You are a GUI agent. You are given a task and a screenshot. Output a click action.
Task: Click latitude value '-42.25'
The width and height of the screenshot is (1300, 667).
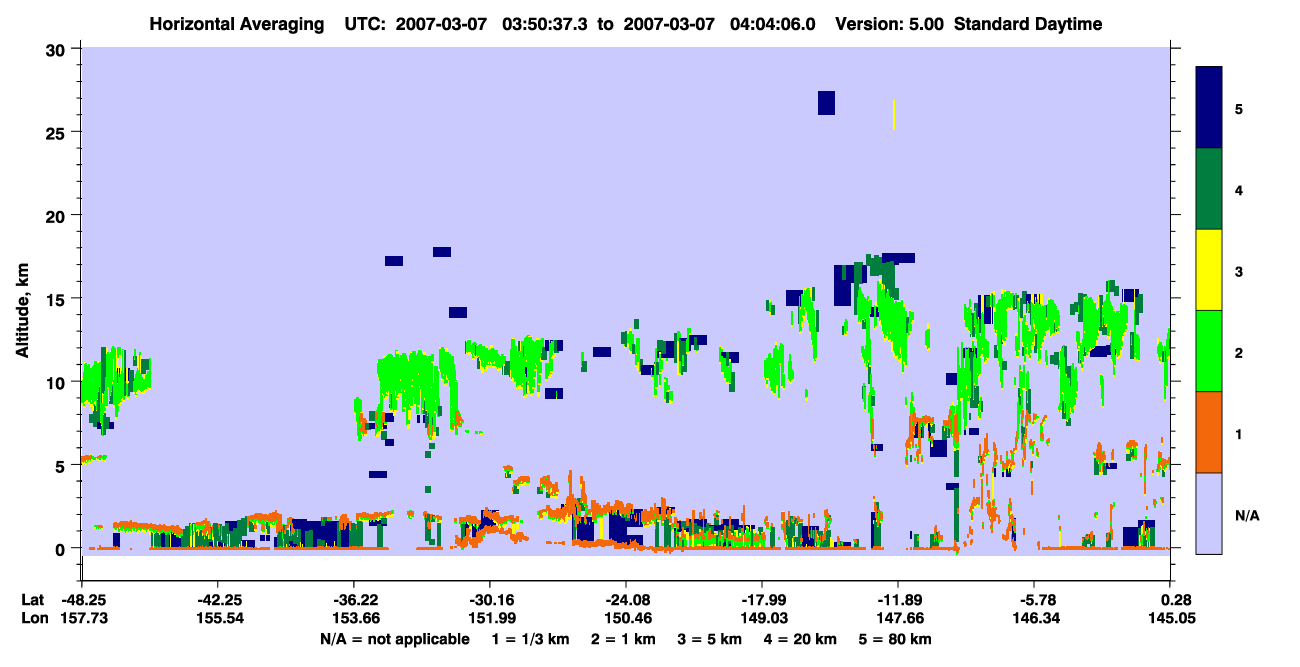click(218, 600)
